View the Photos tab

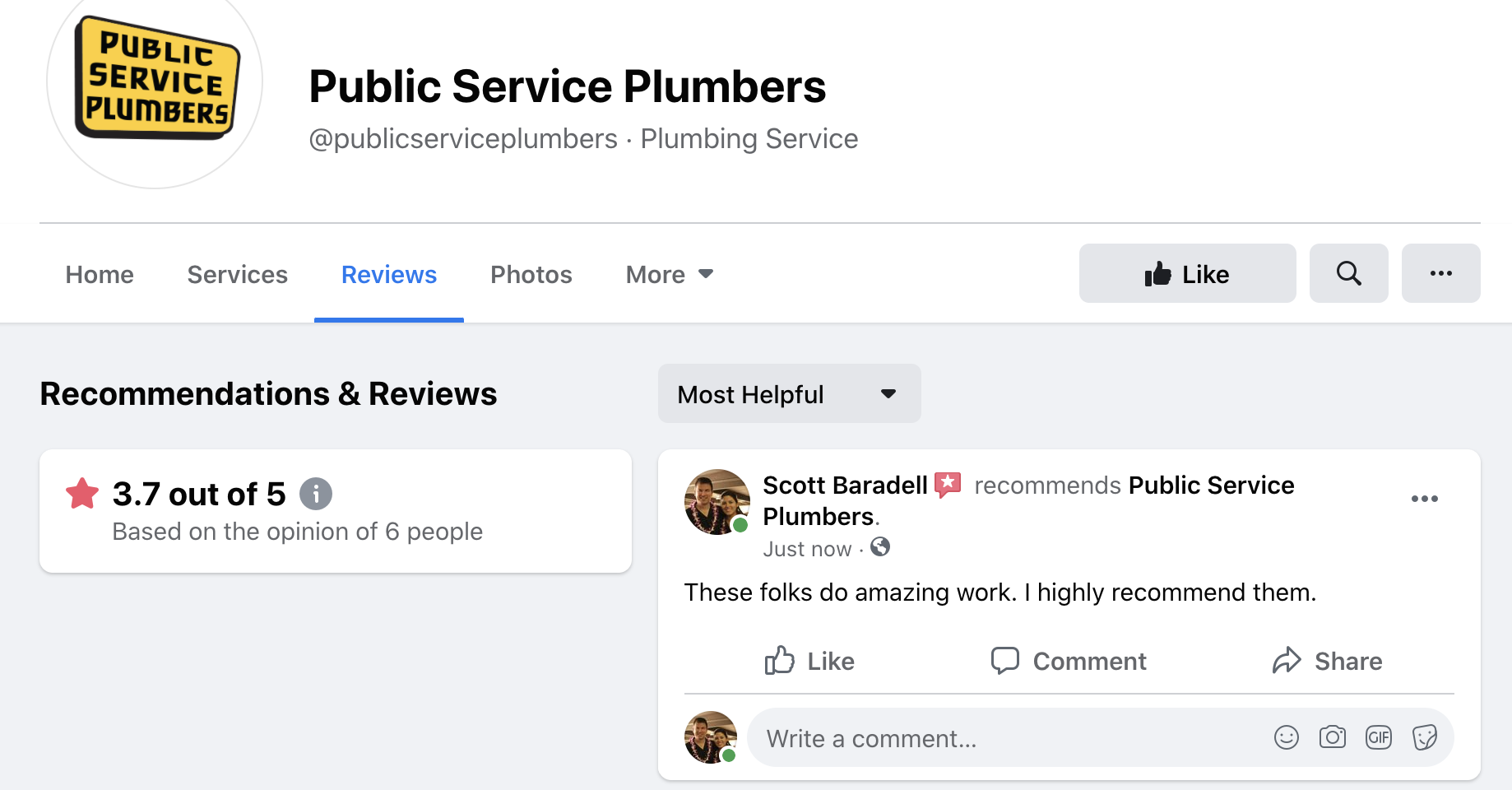tap(531, 274)
